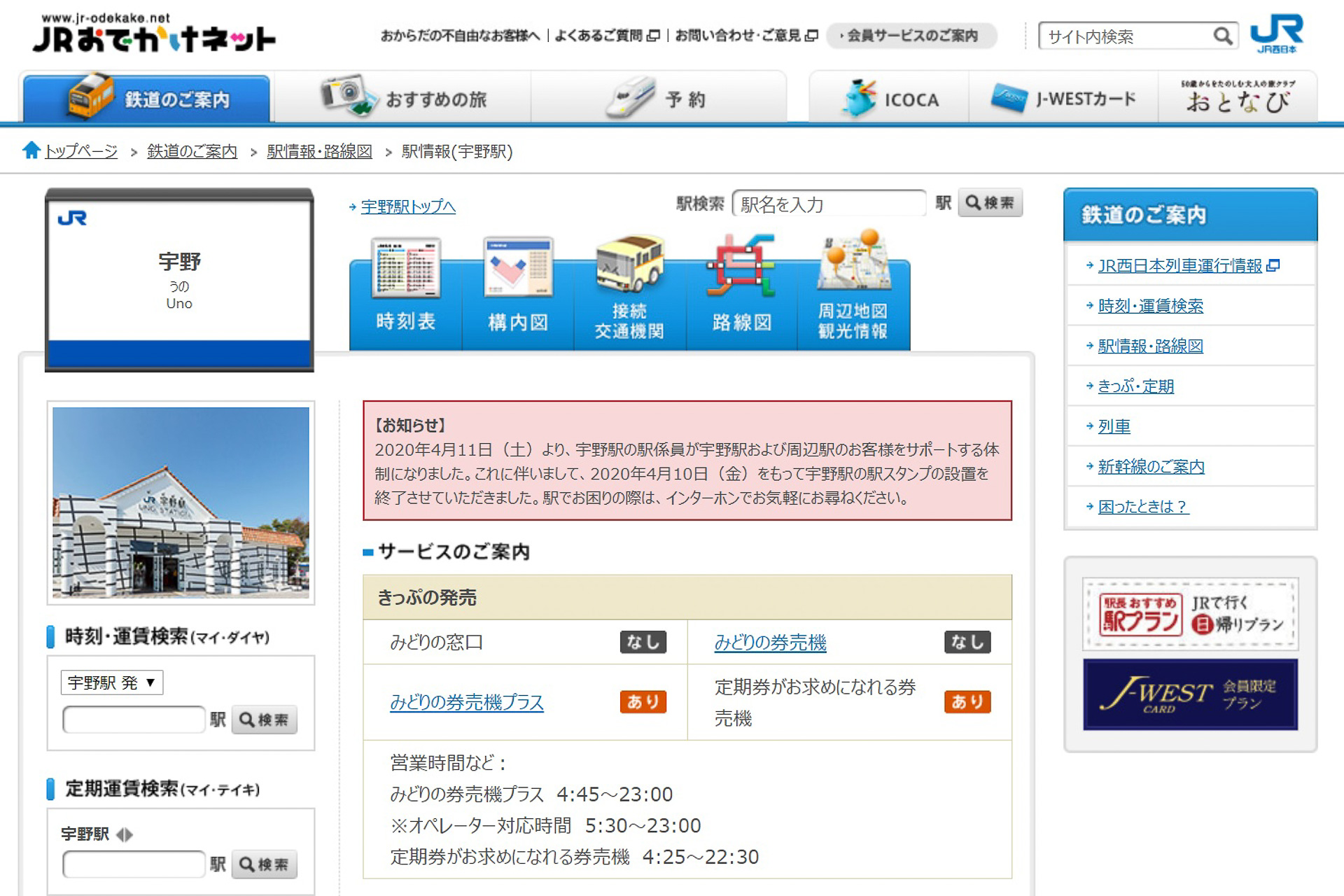Click the 駅検索 検索 button
The height and width of the screenshot is (896, 1344).
click(x=990, y=203)
